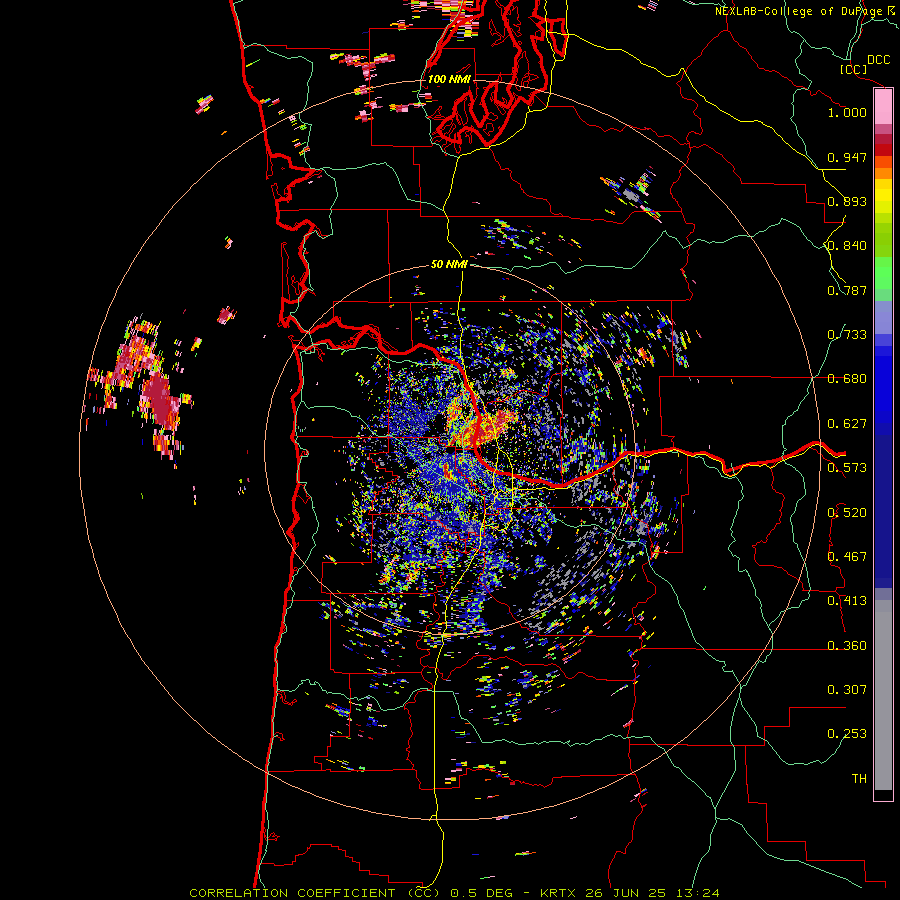Click the 0.627 scale value
The image size is (900, 900).
pos(847,424)
